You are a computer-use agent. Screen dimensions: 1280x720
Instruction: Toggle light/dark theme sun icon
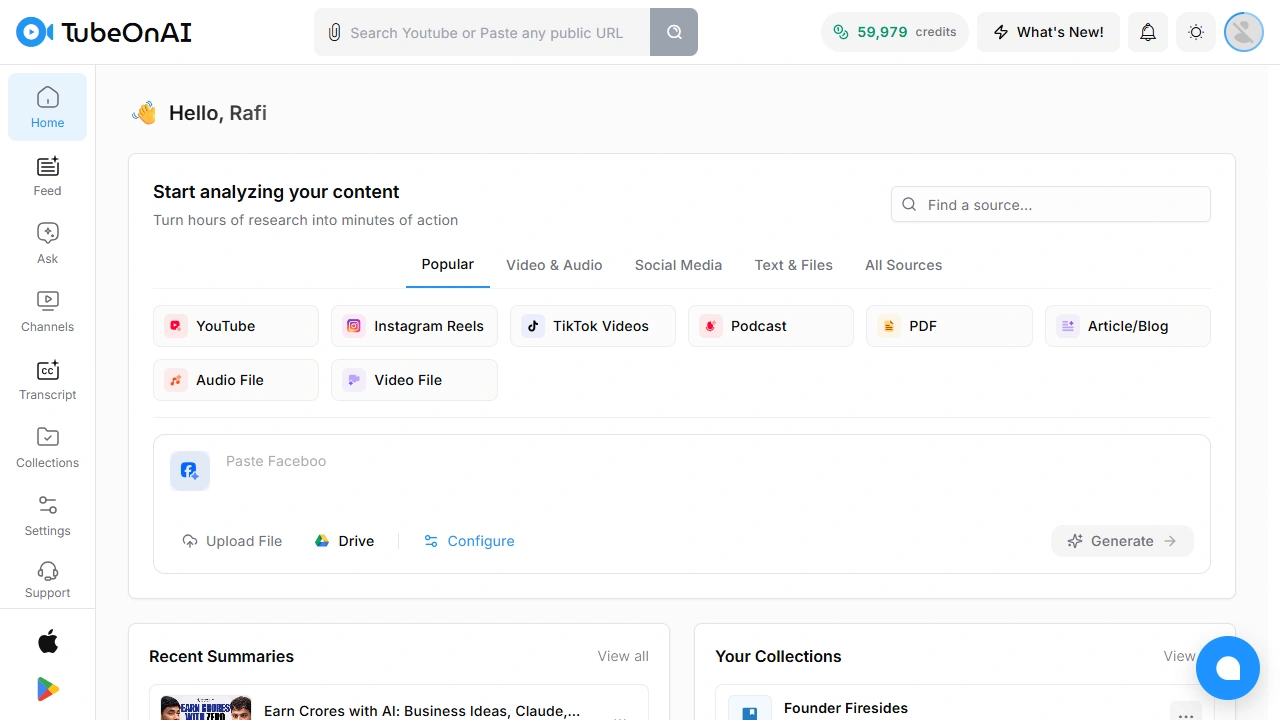1196,32
